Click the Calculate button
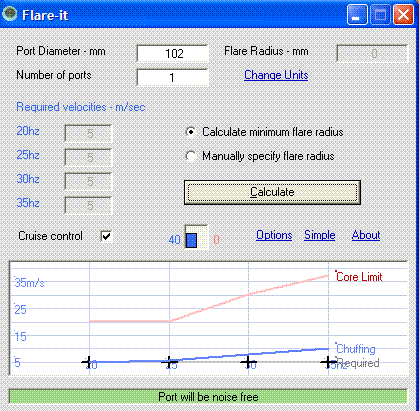 click(272, 192)
